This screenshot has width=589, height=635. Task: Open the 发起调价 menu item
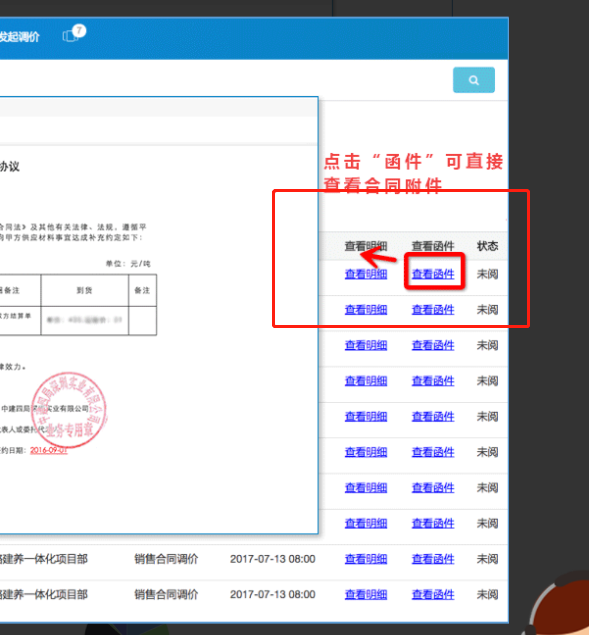click(19, 37)
